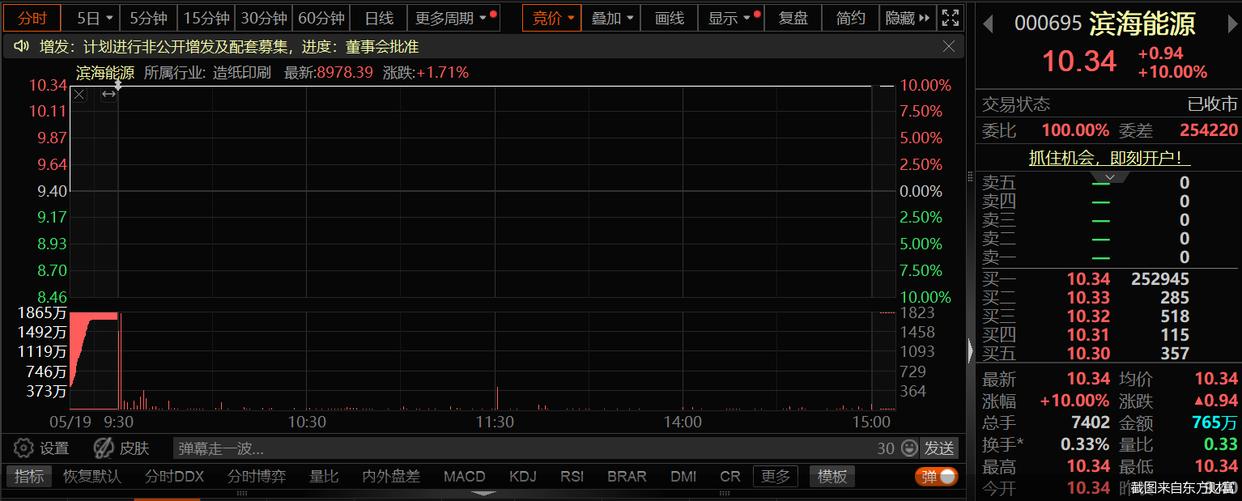Switch to 60分钟 period tab
The image size is (1242, 501).
(322, 18)
